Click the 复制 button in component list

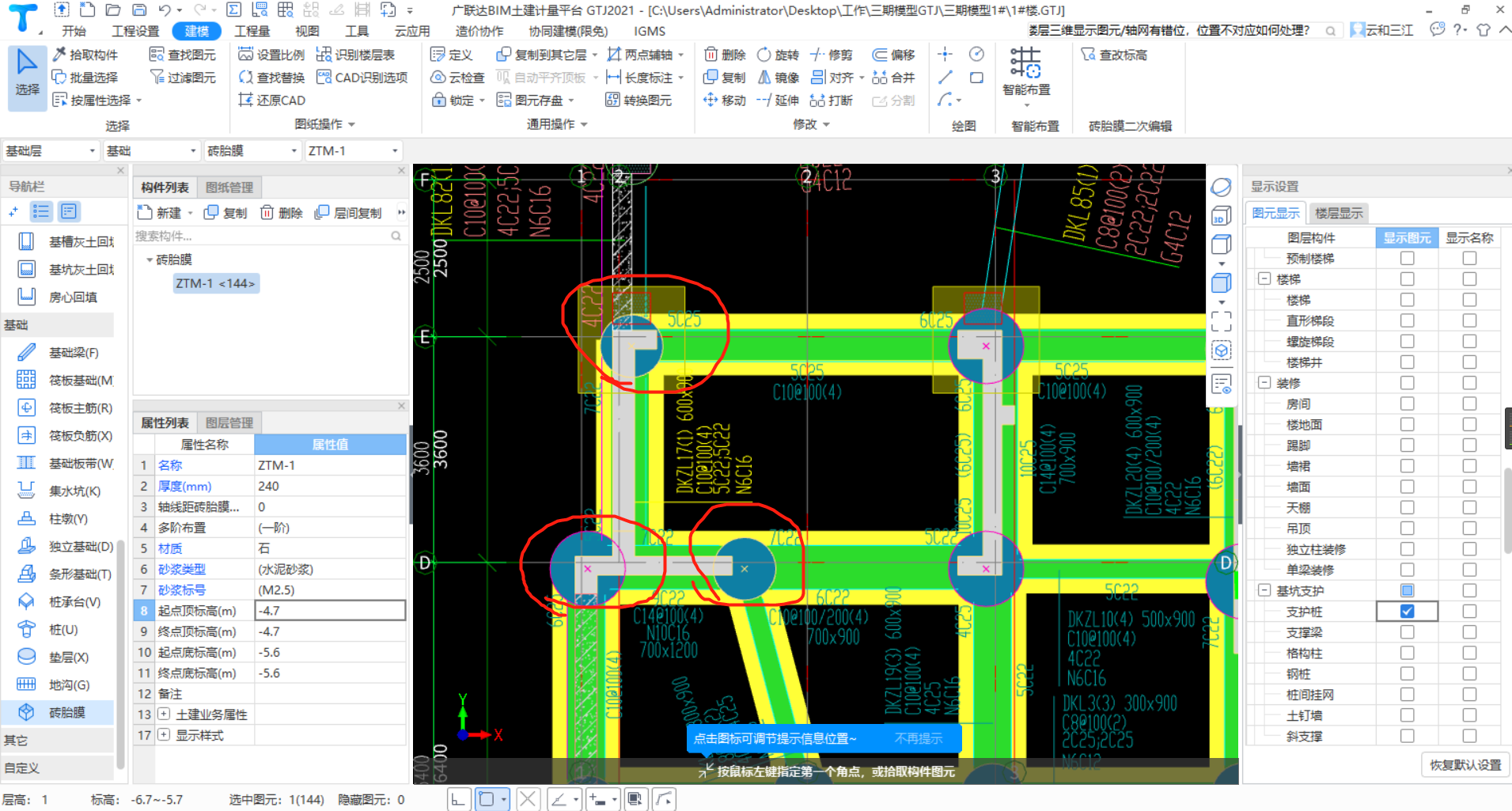226,213
